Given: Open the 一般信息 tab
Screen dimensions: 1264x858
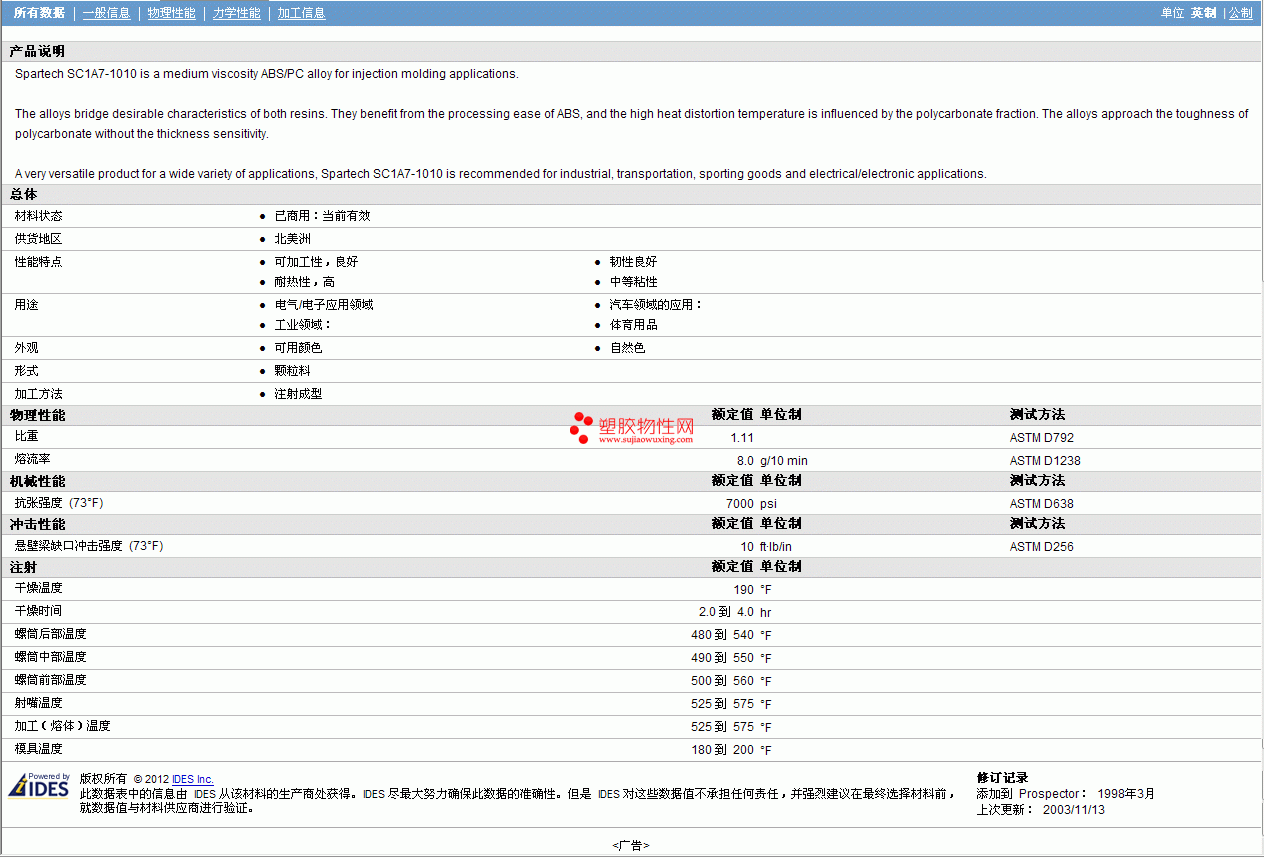Looking at the screenshot, I should (x=106, y=13).
